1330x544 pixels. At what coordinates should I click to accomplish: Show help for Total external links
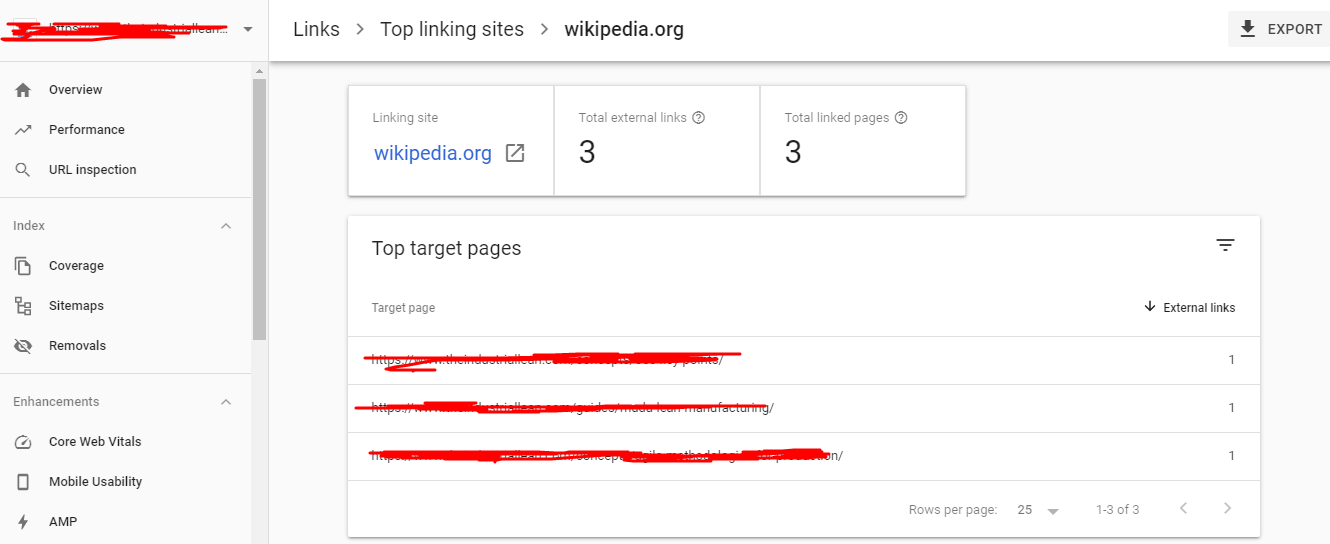699,118
